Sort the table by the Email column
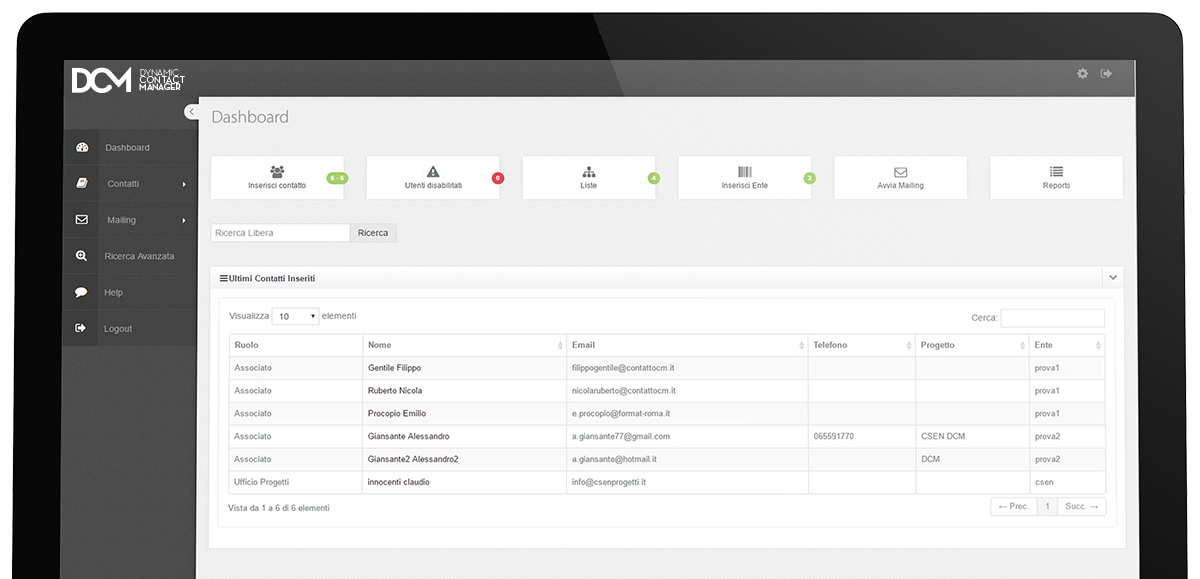 (x=687, y=345)
